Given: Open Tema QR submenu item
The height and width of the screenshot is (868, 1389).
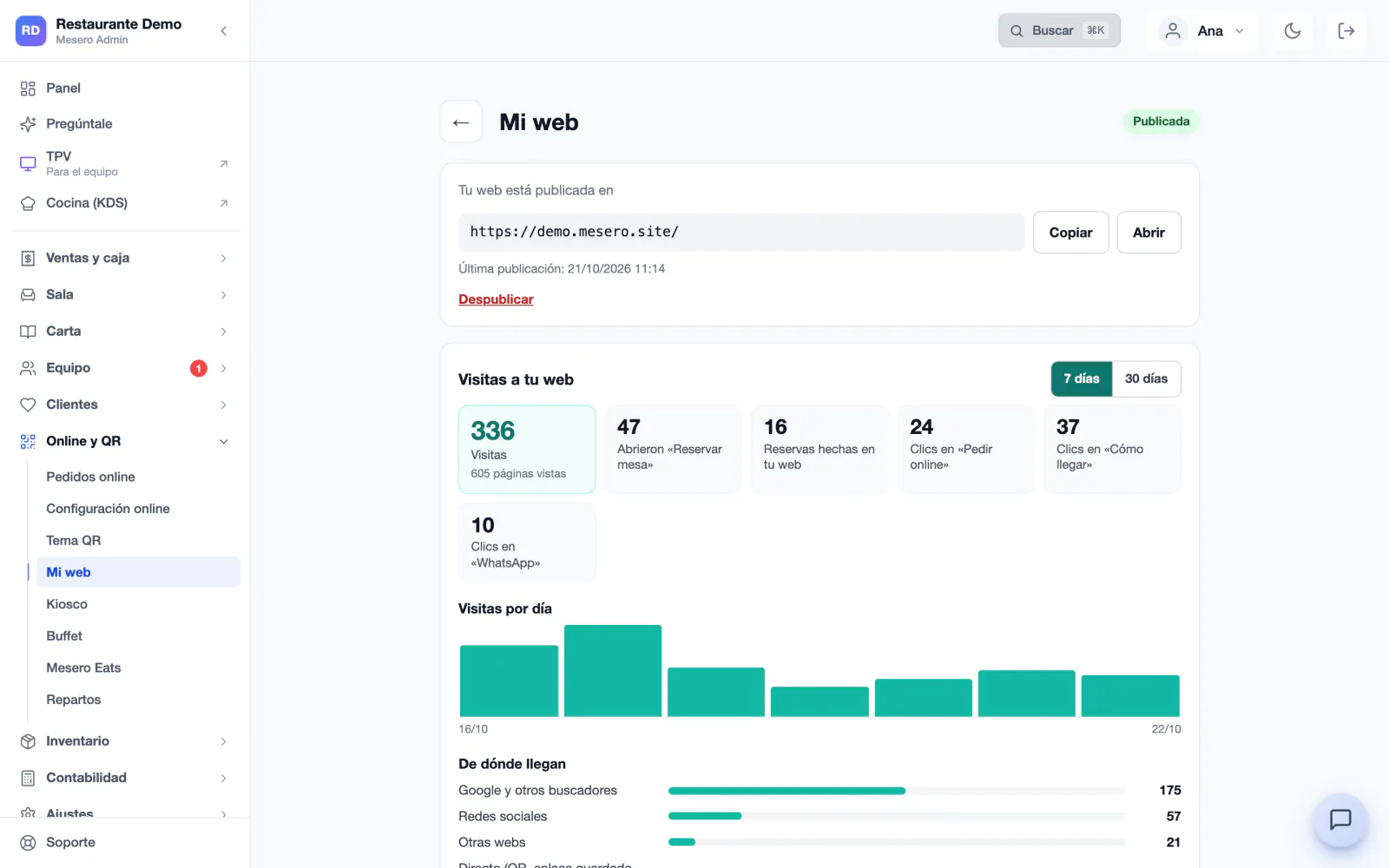Looking at the screenshot, I should (137, 541).
